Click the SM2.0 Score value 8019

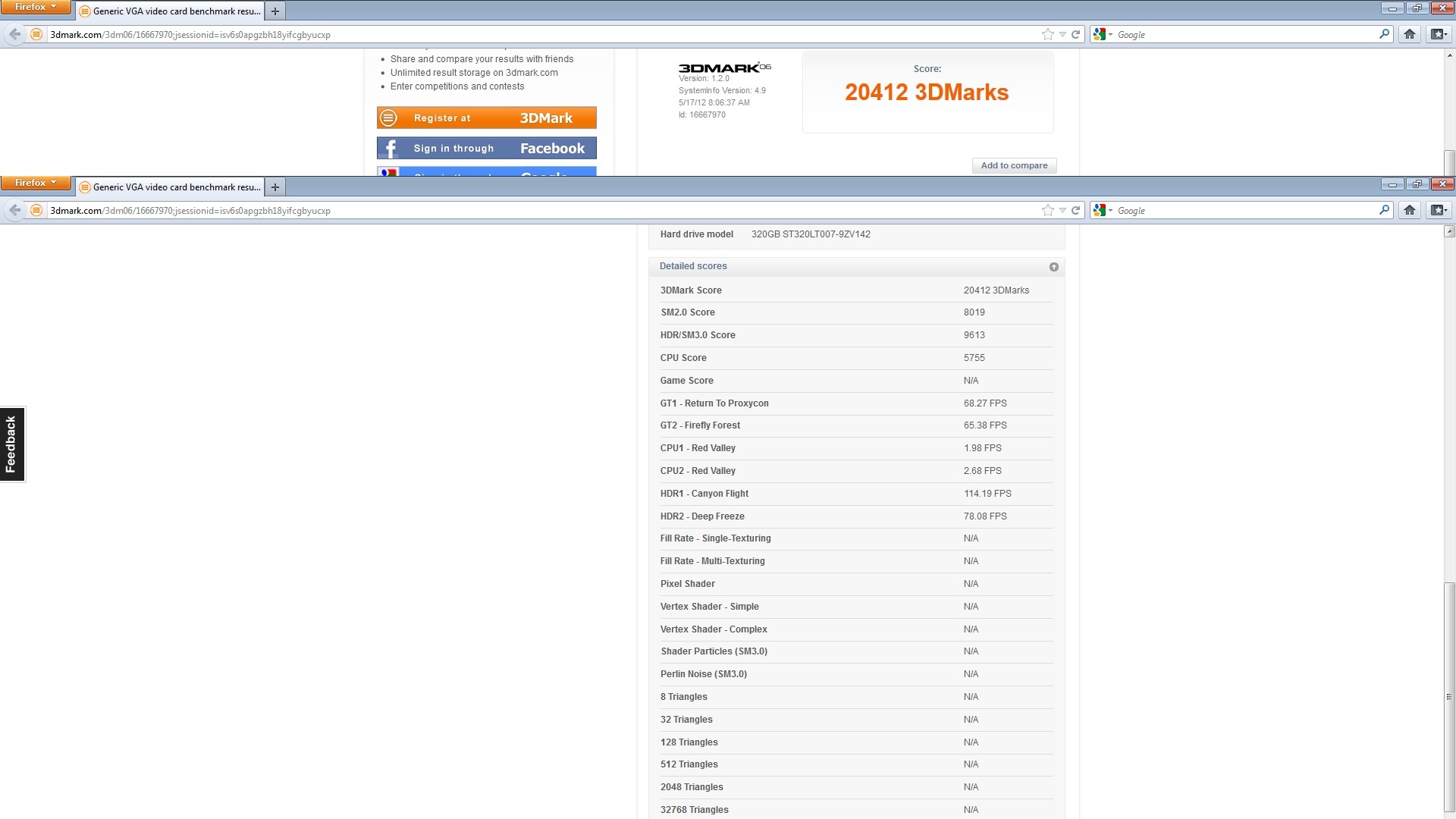click(974, 312)
